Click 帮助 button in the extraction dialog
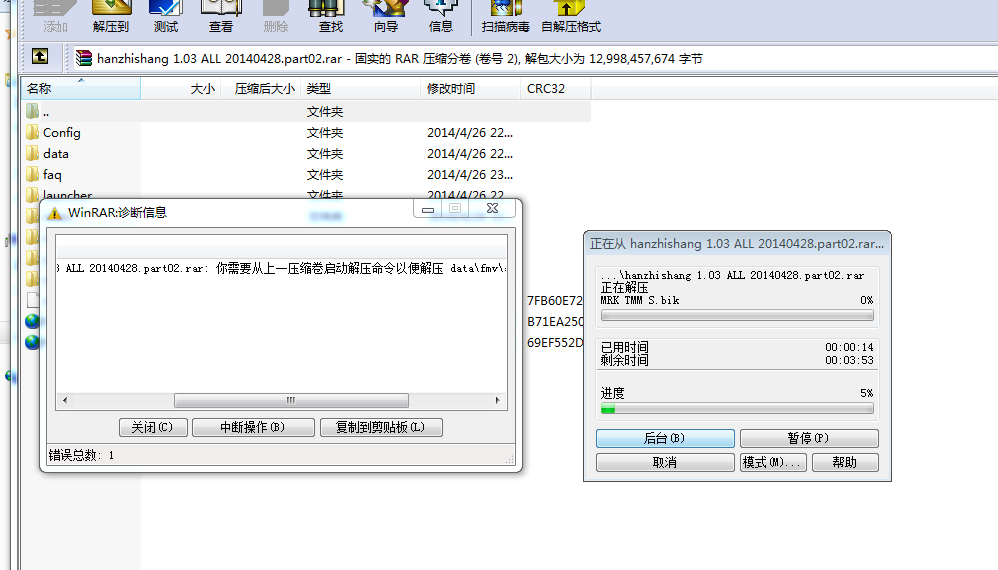 [x=845, y=462]
